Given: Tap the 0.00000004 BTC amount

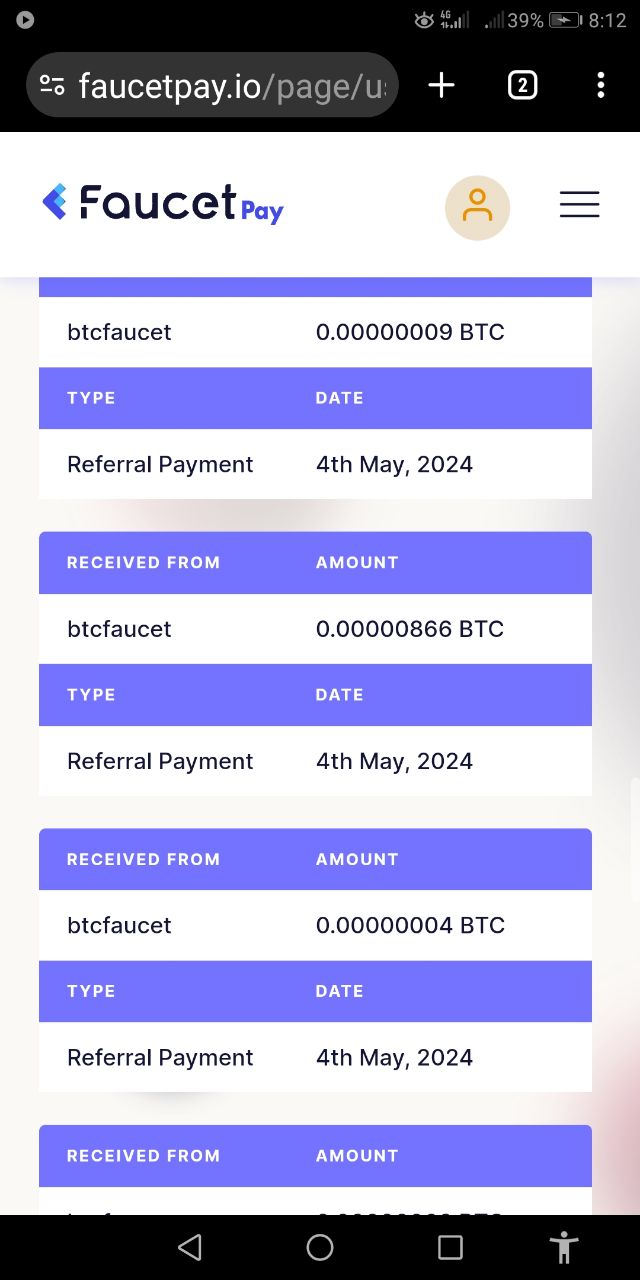Looking at the screenshot, I should [409, 925].
